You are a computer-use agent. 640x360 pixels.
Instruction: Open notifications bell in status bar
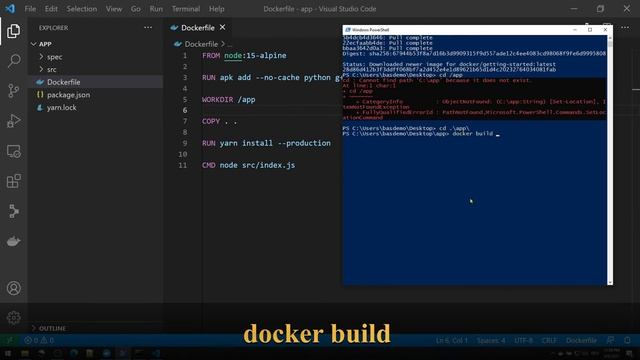[x=627, y=340]
